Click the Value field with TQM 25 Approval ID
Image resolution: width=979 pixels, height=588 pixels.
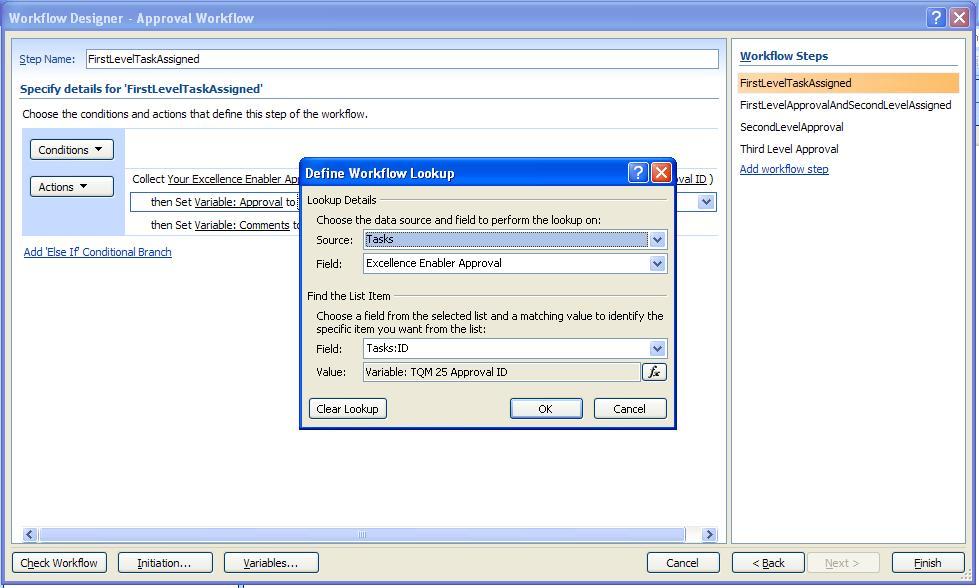point(501,372)
